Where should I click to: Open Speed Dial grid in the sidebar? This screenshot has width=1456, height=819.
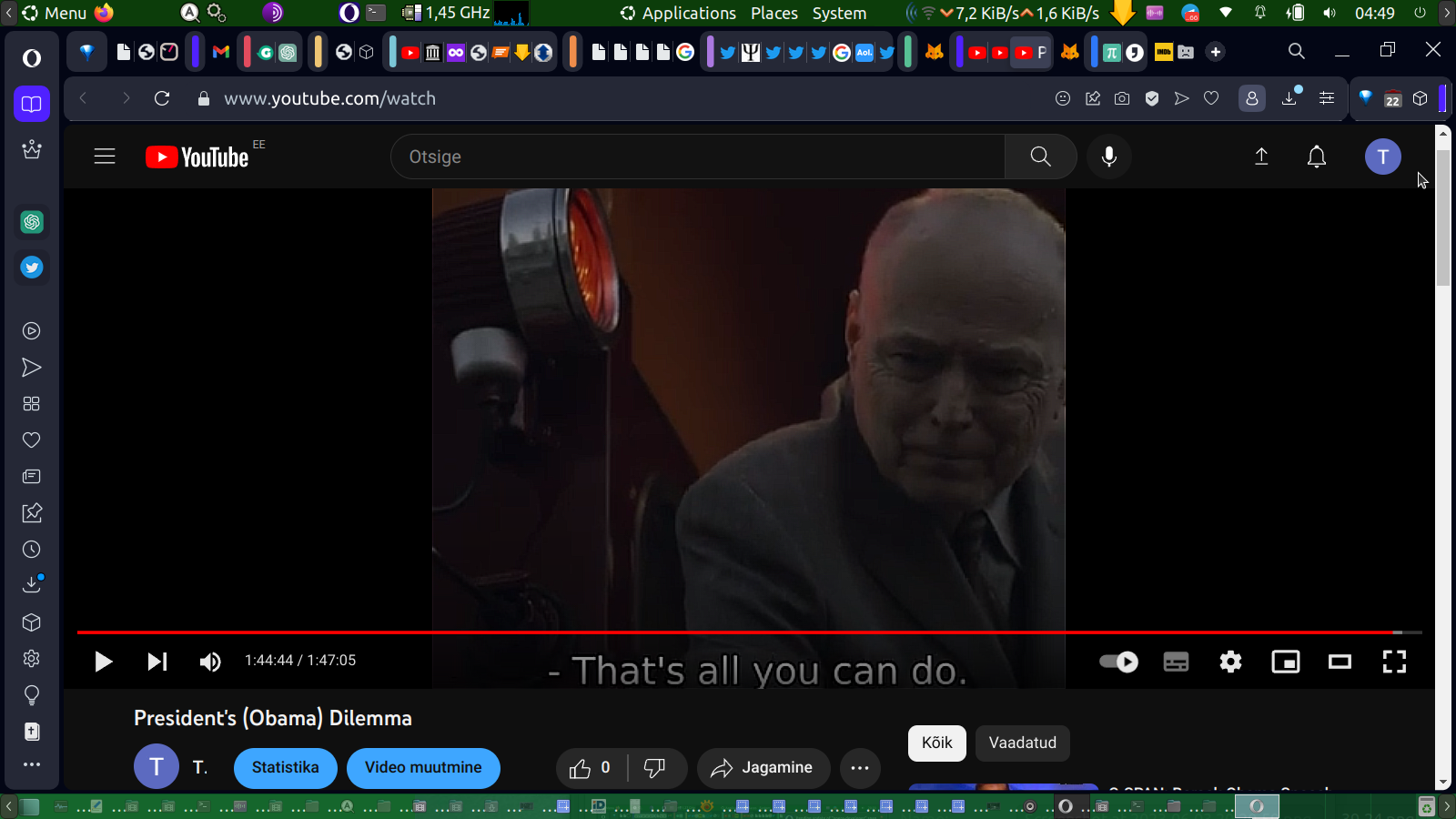pyautogui.click(x=32, y=404)
